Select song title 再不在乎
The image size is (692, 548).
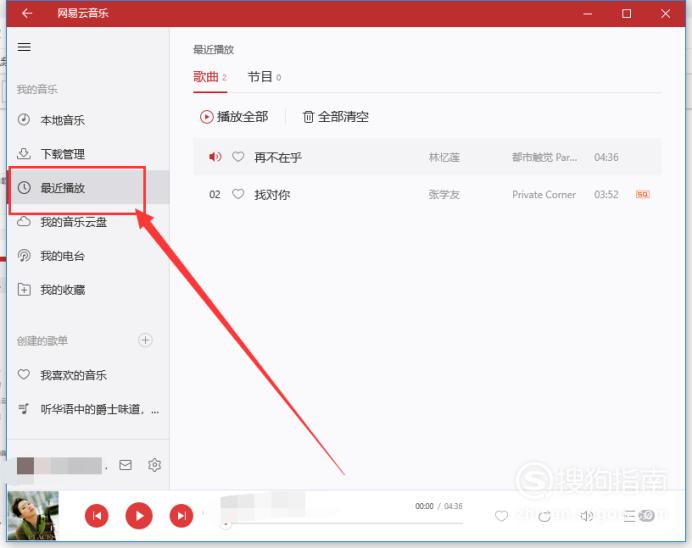pos(278,158)
